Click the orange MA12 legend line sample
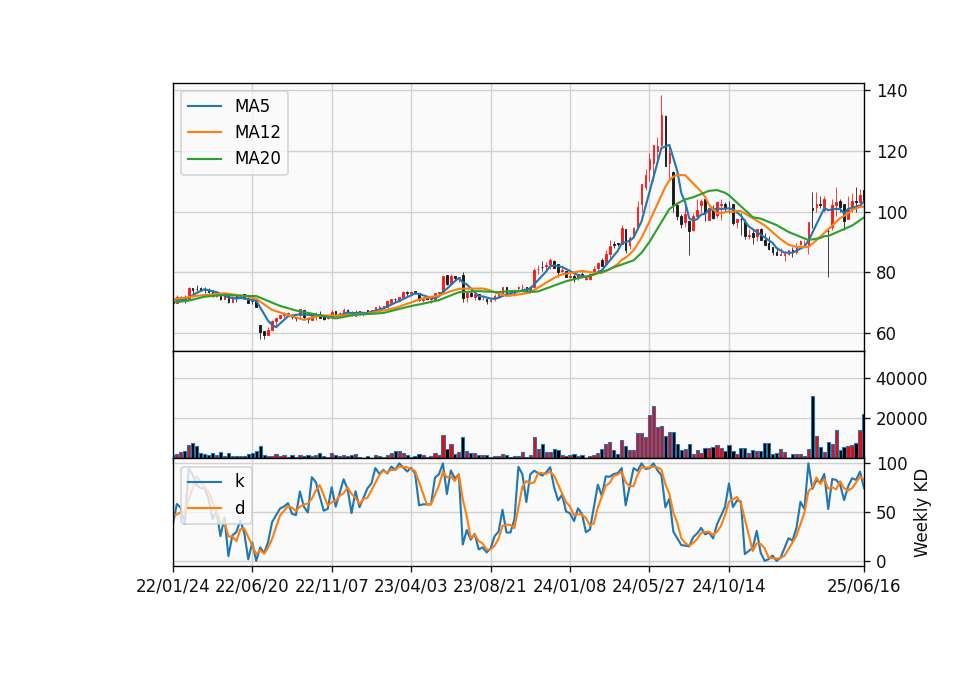 point(204,132)
